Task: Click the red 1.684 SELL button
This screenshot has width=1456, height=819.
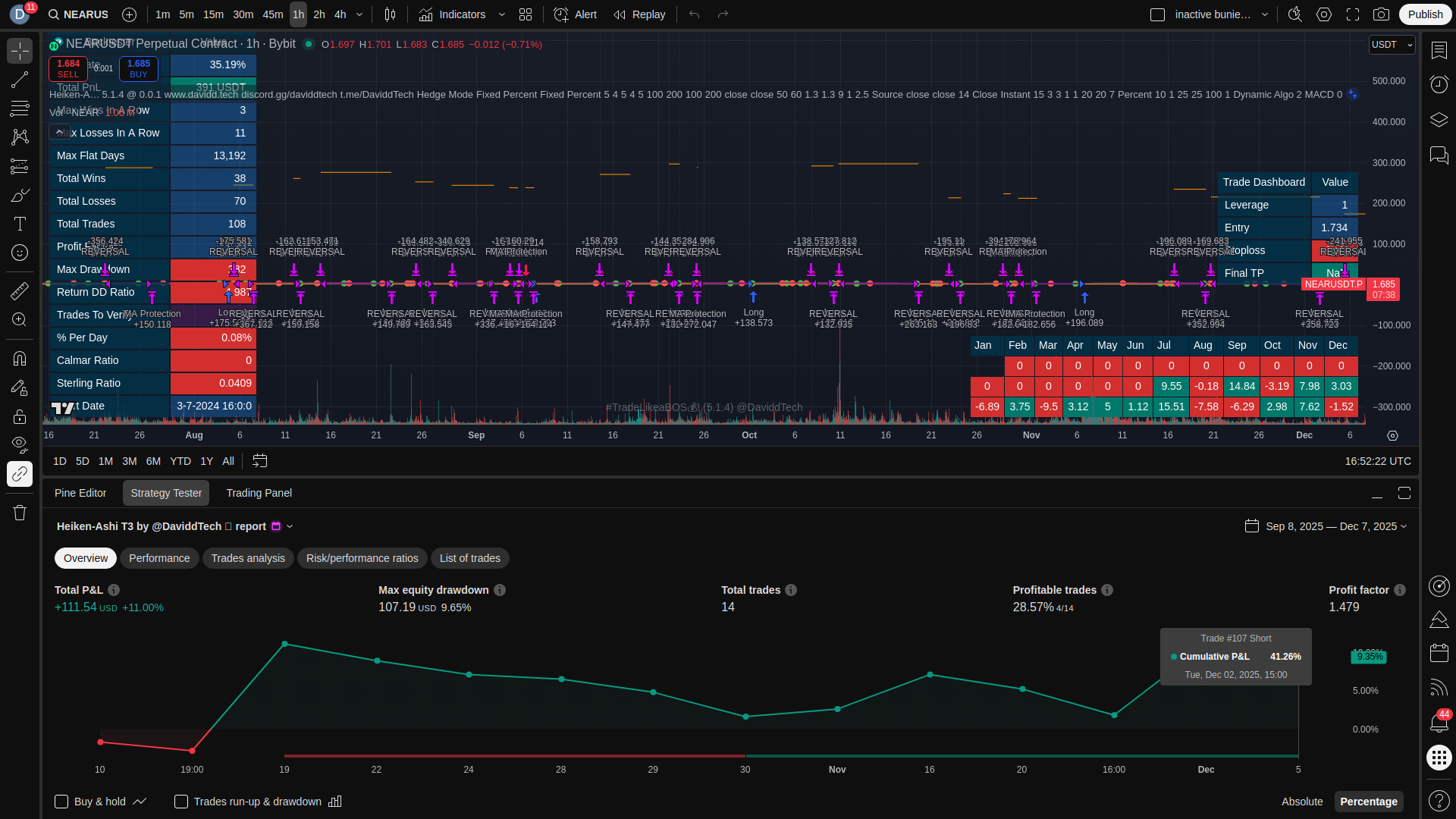Action: click(x=68, y=68)
